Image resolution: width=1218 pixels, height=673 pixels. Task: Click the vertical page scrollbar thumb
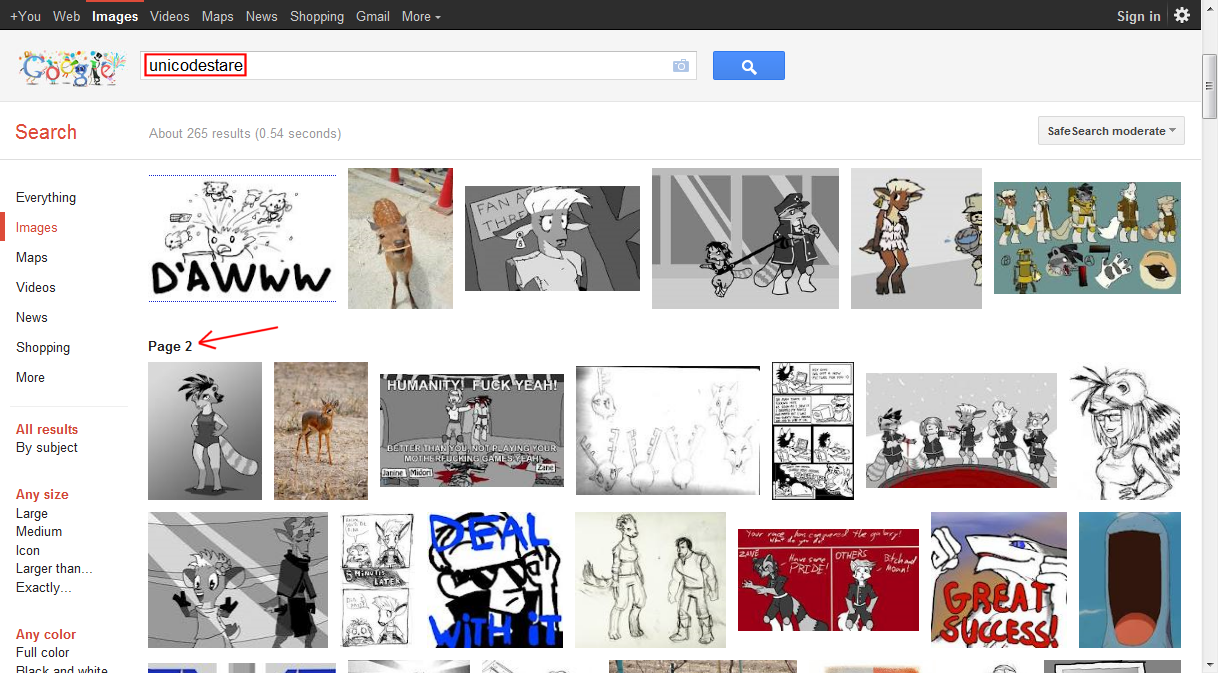tap(1209, 85)
